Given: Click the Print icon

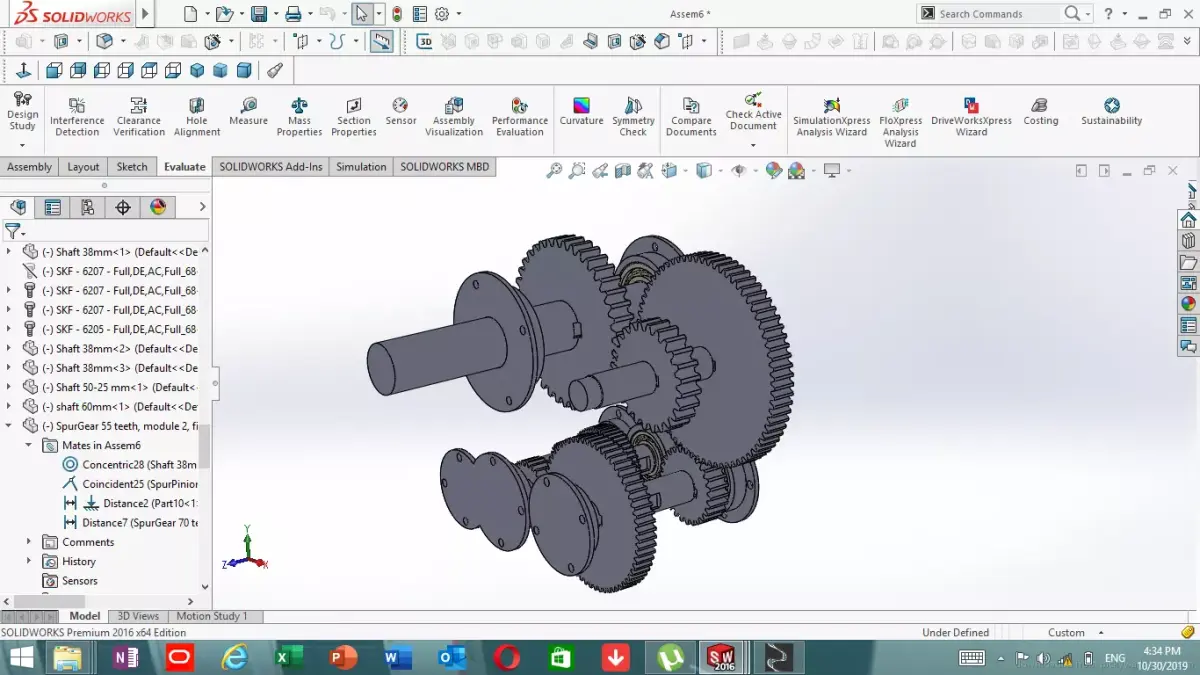Looking at the screenshot, I should (x=293, y=14).
